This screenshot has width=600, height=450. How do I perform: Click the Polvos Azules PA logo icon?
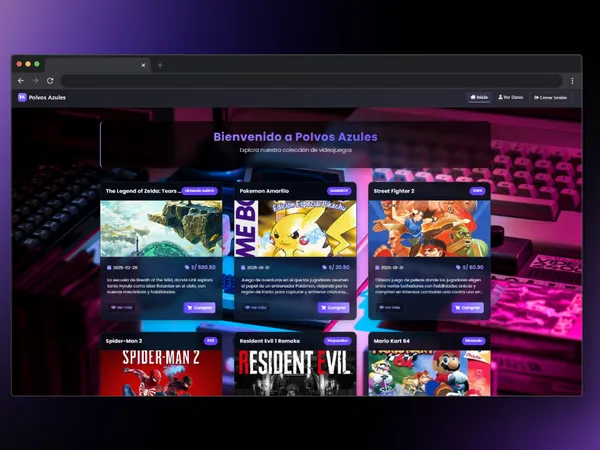(x=22, y=98)
